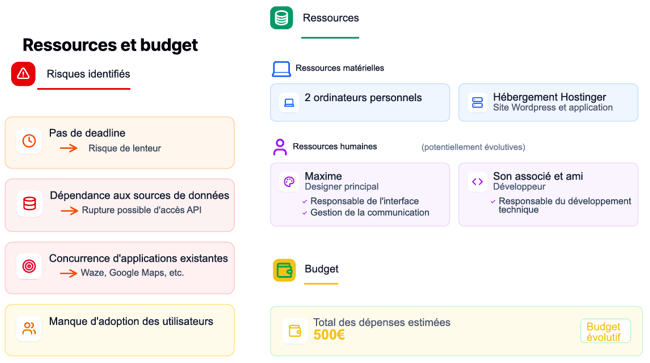The image size is (650, 363).
Task: Click the check mark beside Gestion de la communication
Action: click(305, 213)
